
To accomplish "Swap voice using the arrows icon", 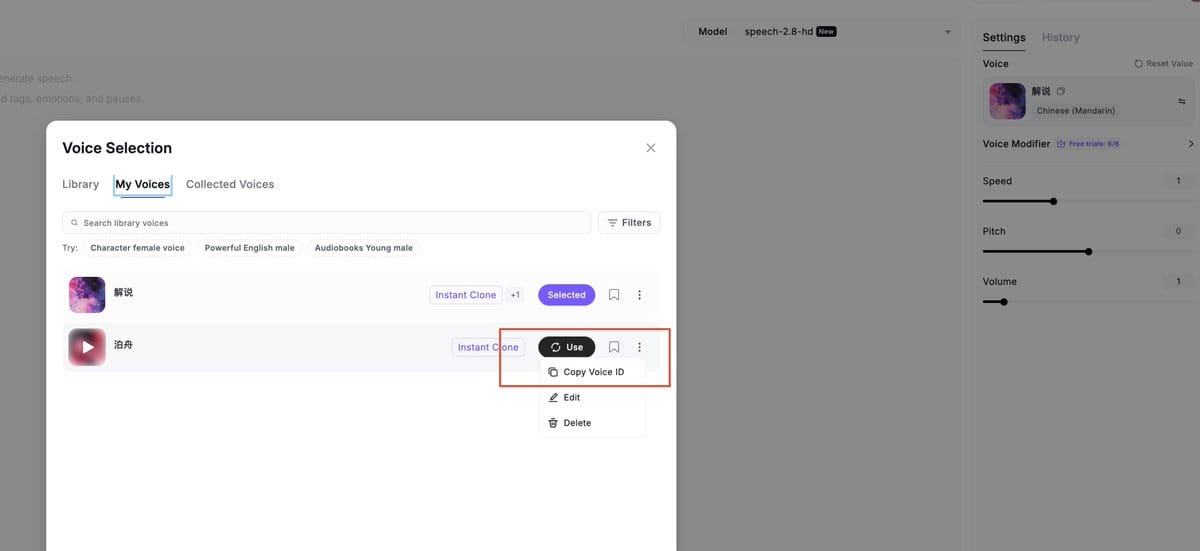I will point(1182,101).
